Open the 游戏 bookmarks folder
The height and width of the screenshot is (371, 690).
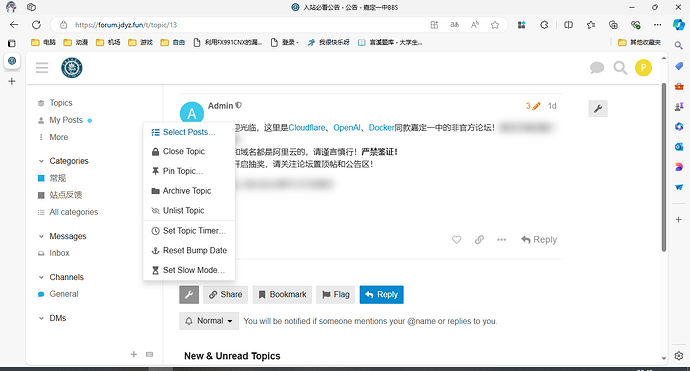140,42
